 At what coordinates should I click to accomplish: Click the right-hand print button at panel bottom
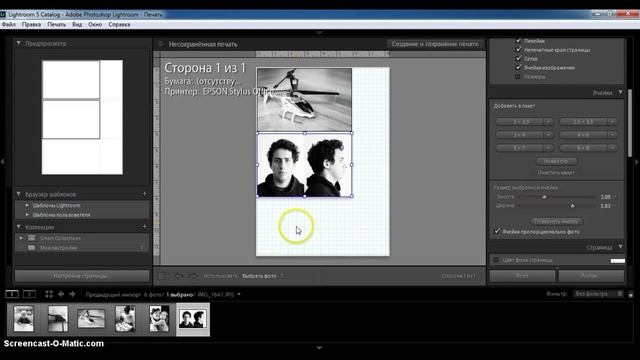click(591, 276)
